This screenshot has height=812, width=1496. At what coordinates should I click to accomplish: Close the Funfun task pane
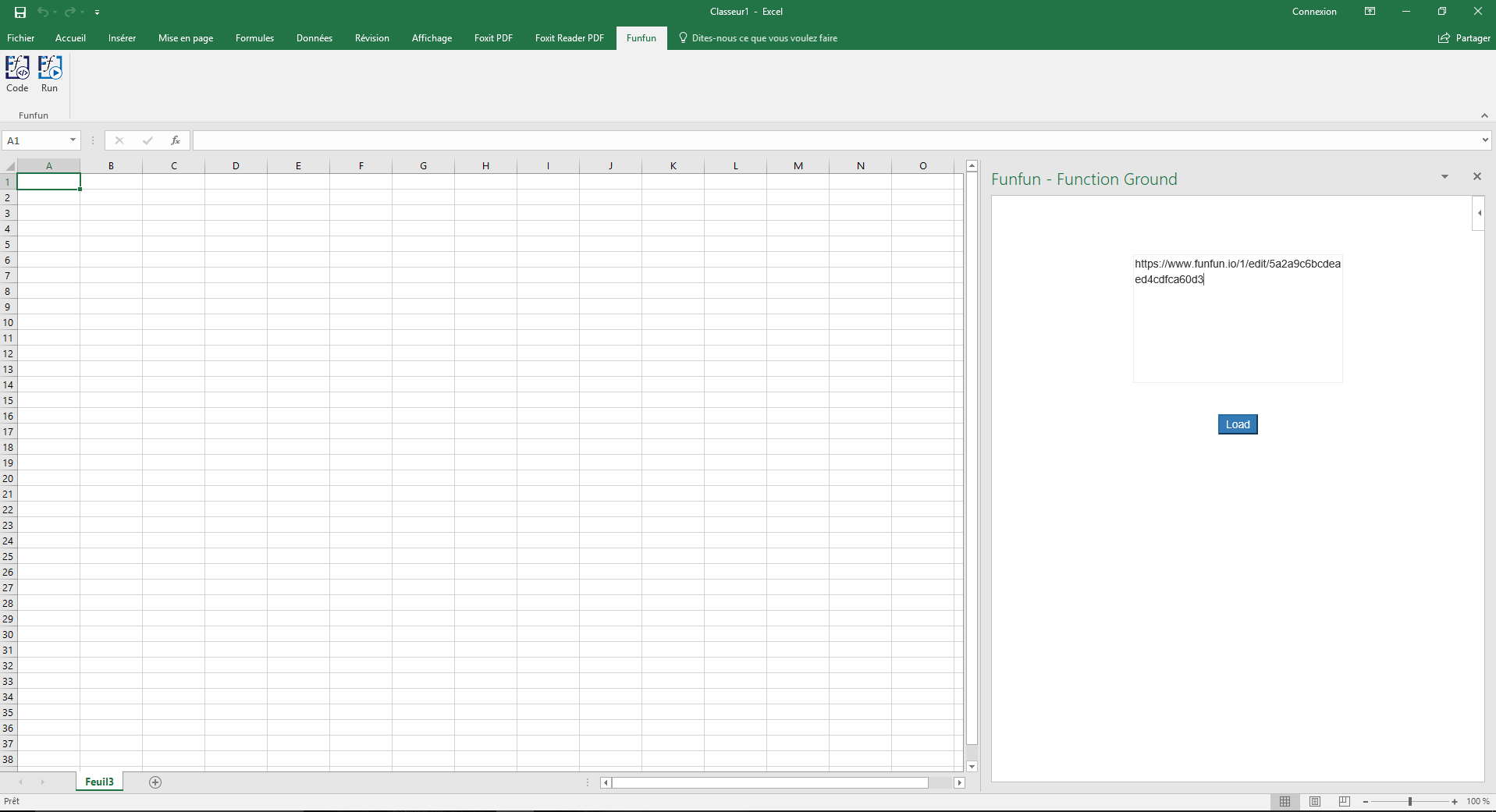pos(1476,177)
